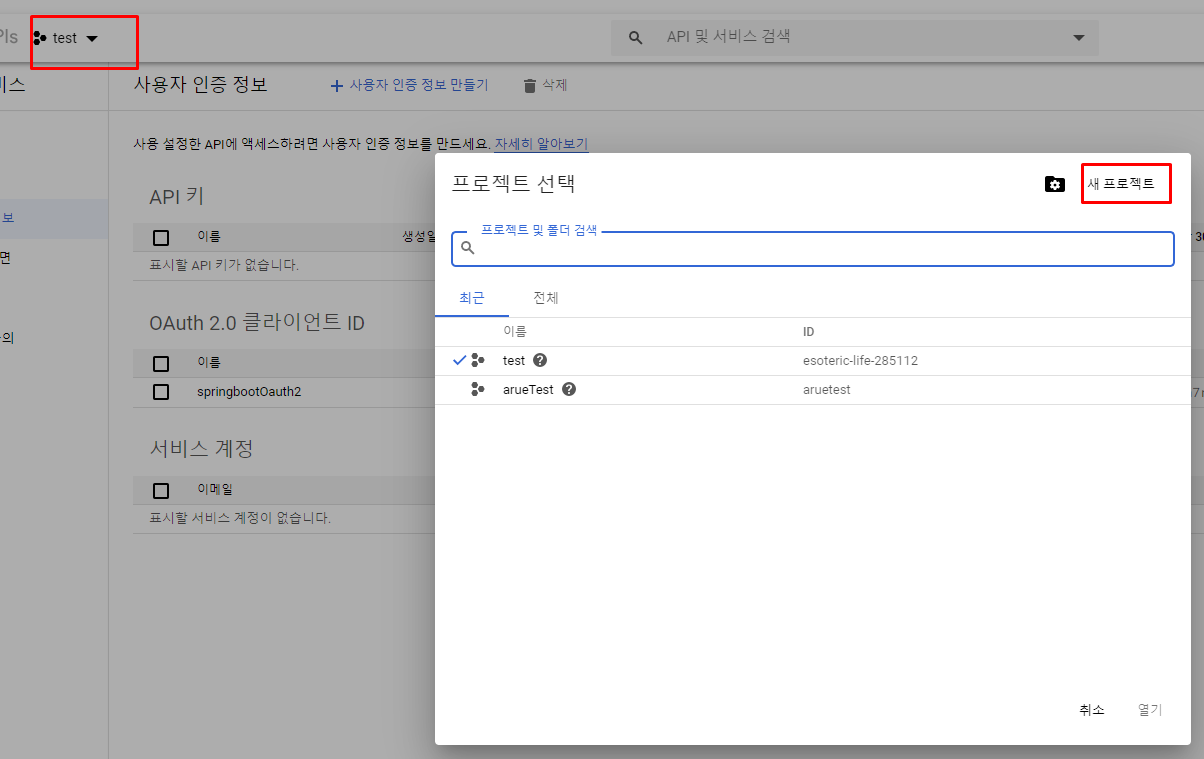Click the 취소 cancel button
1204x759 pixels.
point(1092,710)
